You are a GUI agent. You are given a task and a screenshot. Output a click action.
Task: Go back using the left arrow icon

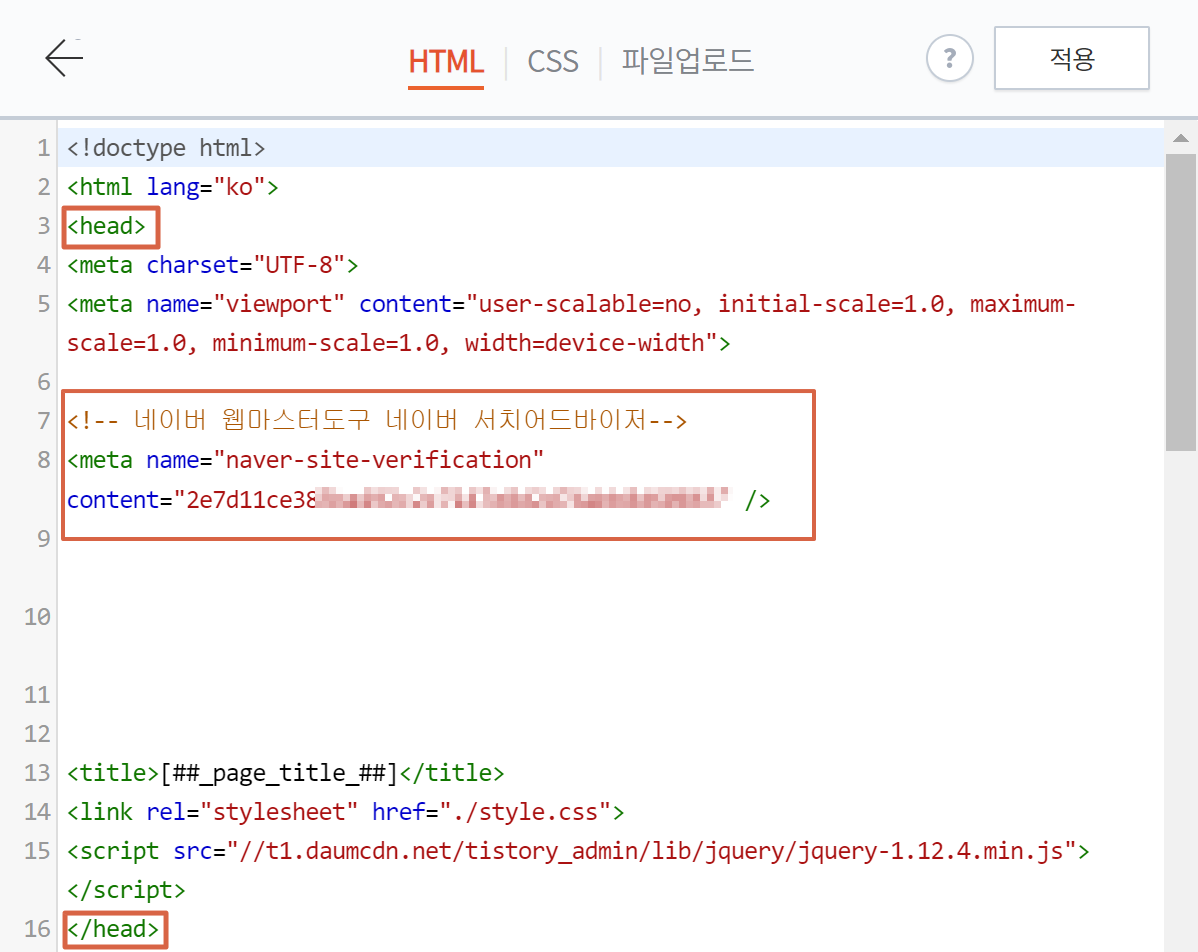tap(64, 58)
